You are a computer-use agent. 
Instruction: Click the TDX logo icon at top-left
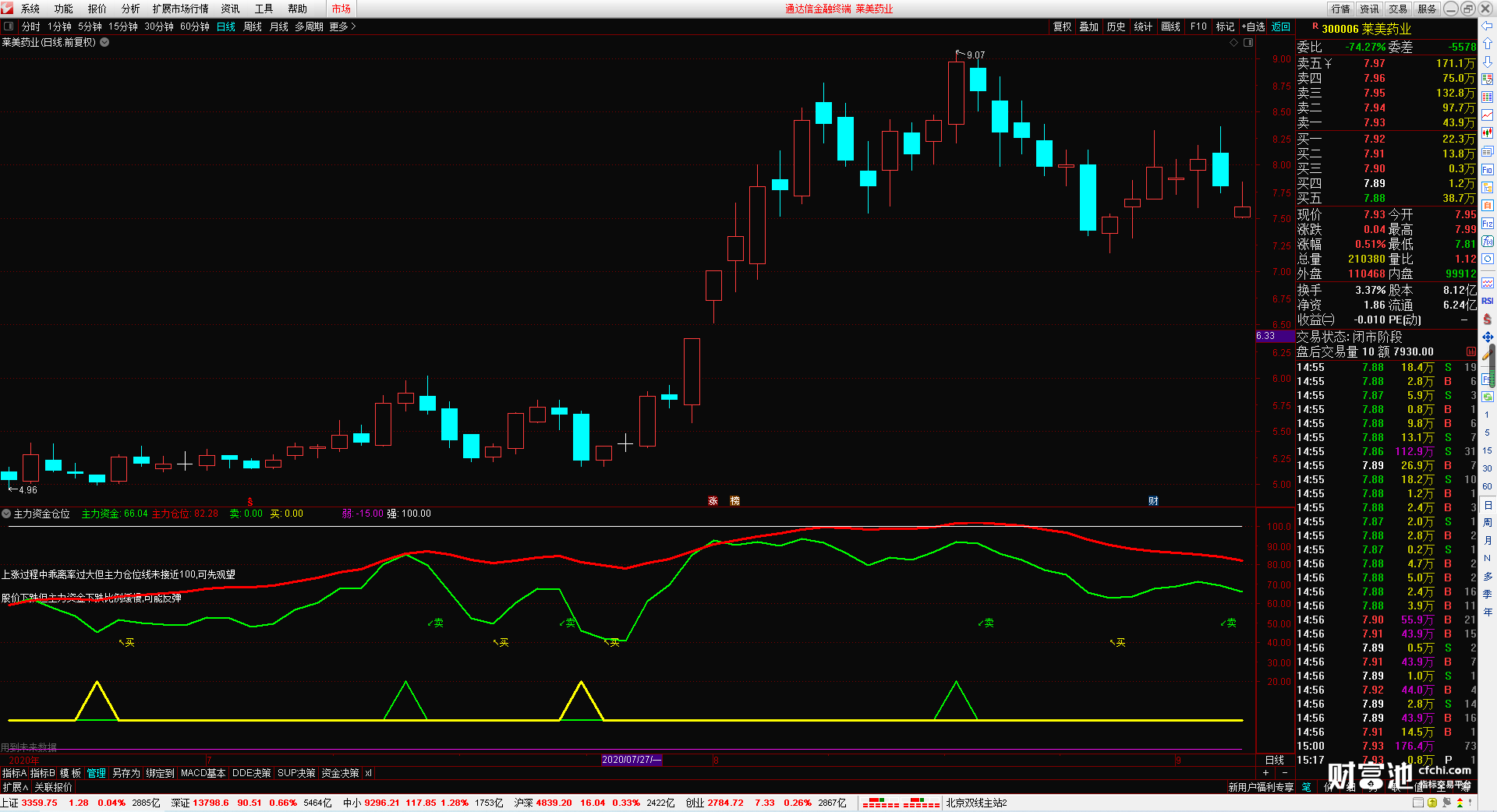[x=8, y=9]
